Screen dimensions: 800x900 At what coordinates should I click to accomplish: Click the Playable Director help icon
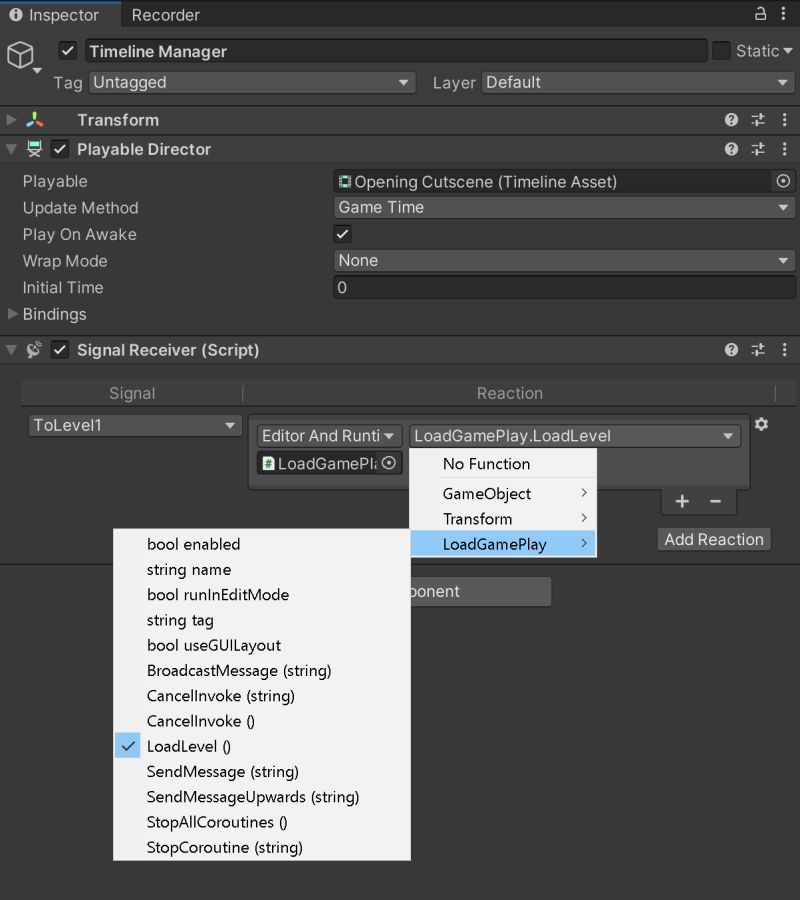point(731,148)
